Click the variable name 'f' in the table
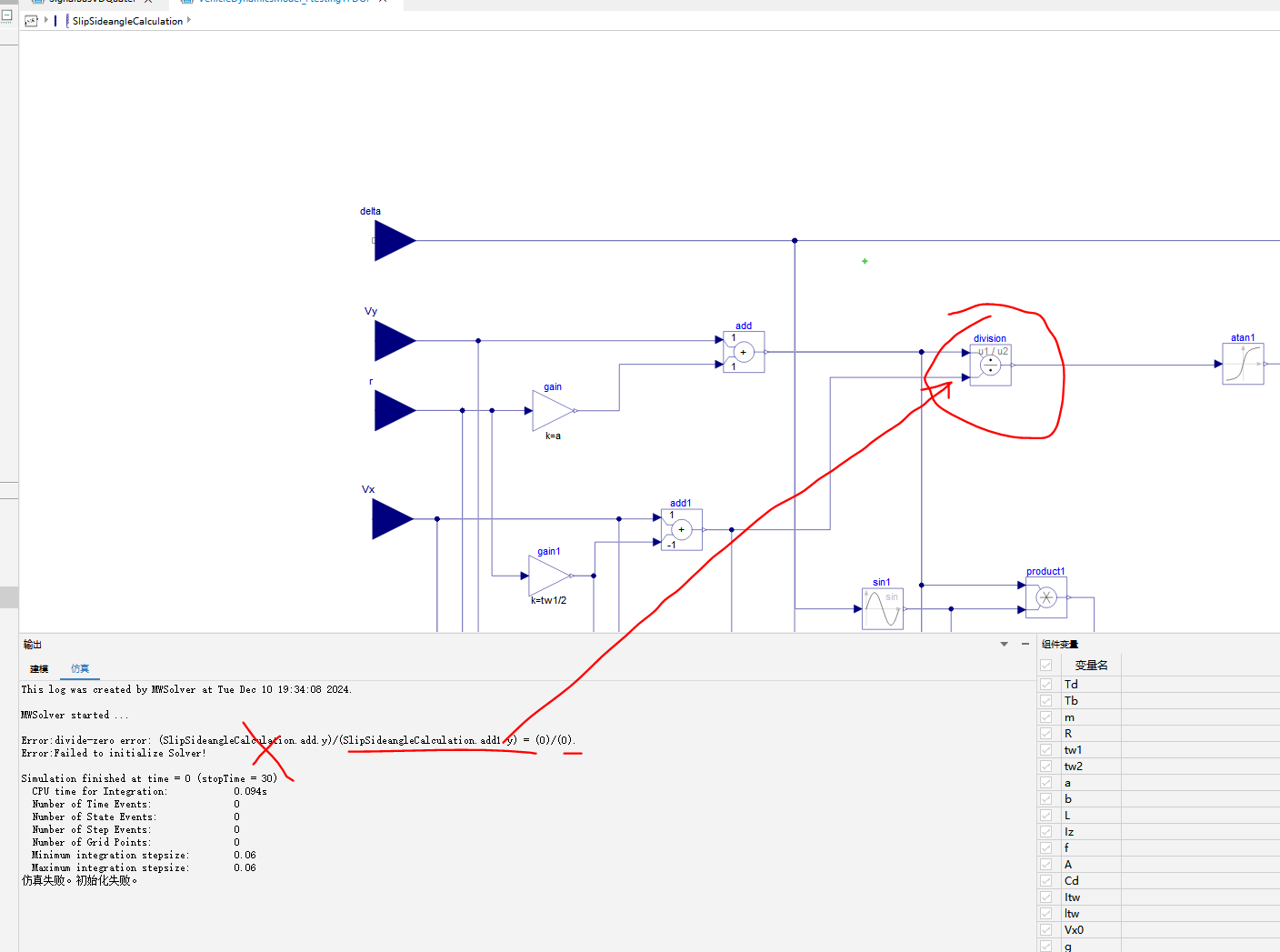Image resolution: width=1280 pixels, height=952 pixels. [x=1066, y=848]
